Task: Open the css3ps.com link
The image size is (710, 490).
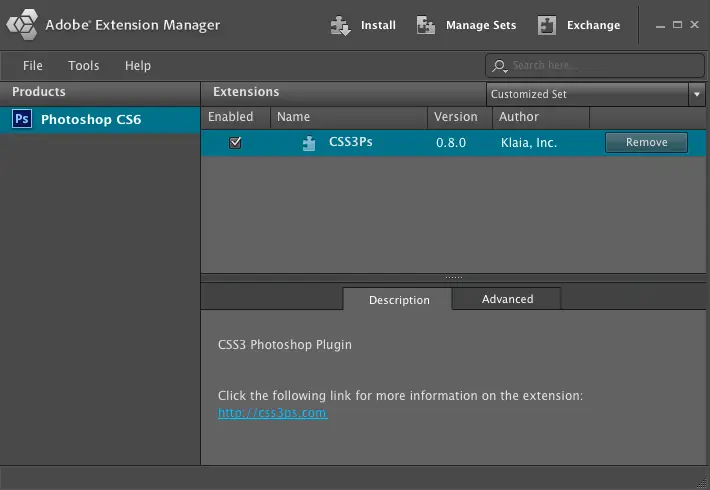Action: click(272, 412)
